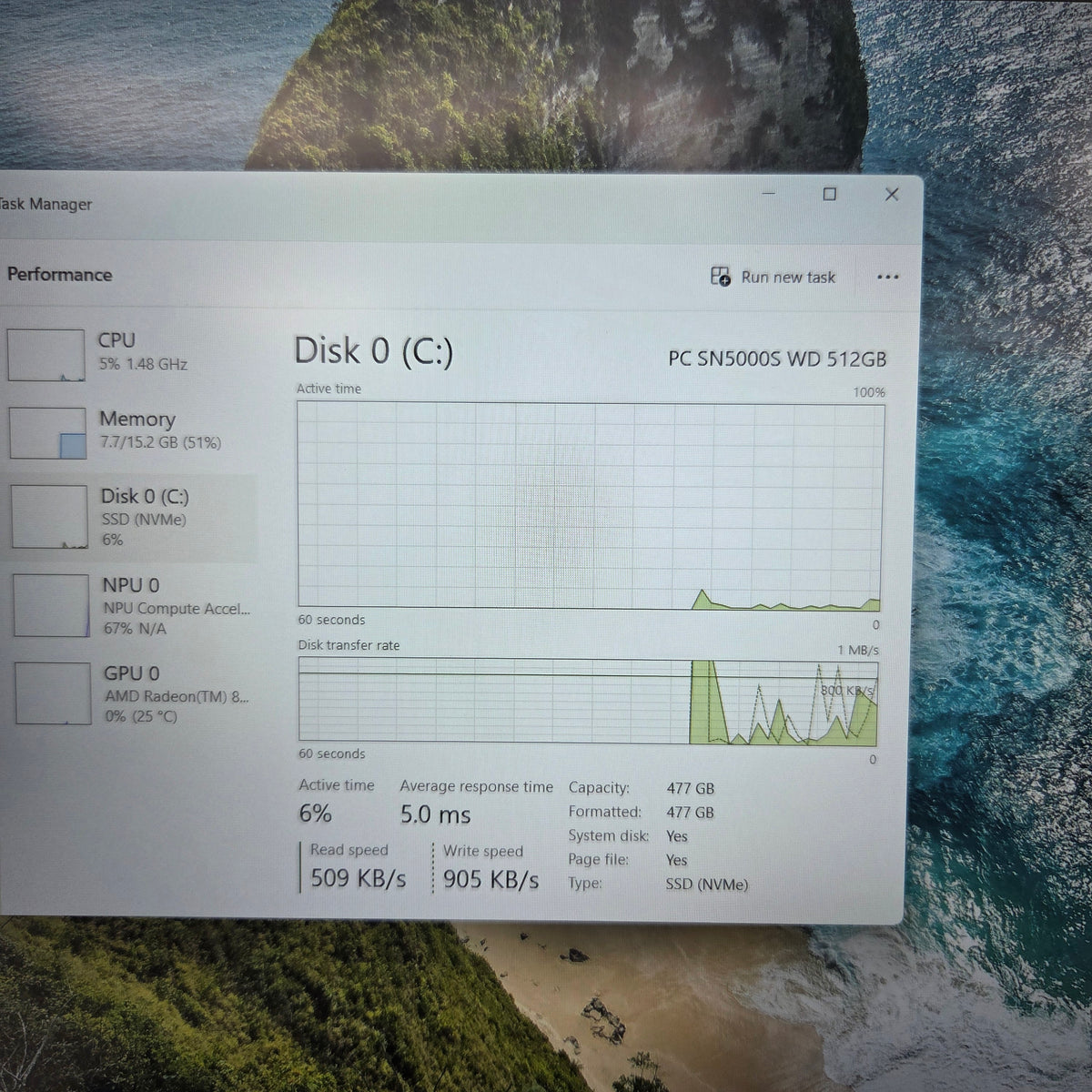
Task: Click the 5.0 ms average response time
Action: 436,814
